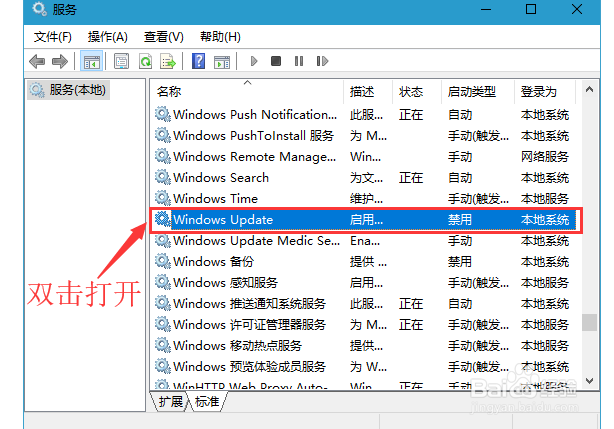The width and height of the screenshot is (614, 429).
Task: Select Windows 移动热点服务 service name
Action: tap(237, 346)
